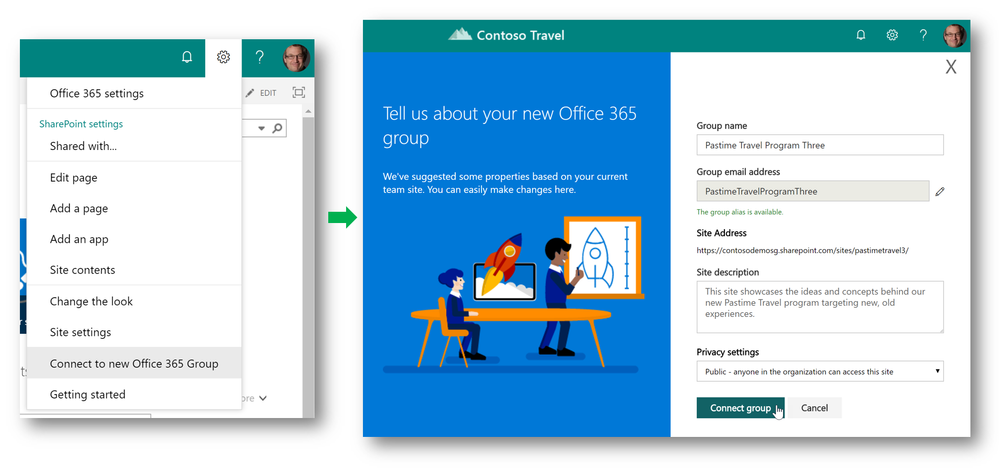The height and width of the screenshot is (469, 999).
Task: Click the Site description text area
Action: coord(820,307)
